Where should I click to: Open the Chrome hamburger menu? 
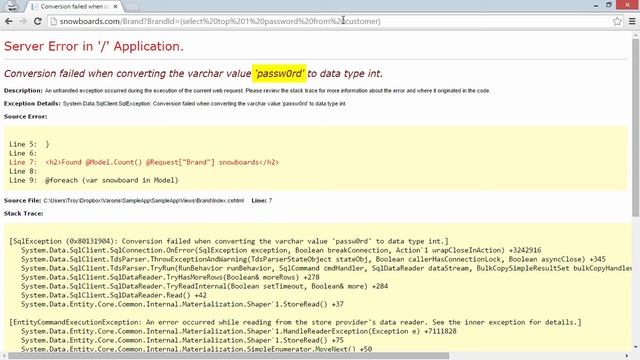click(632, 21)
